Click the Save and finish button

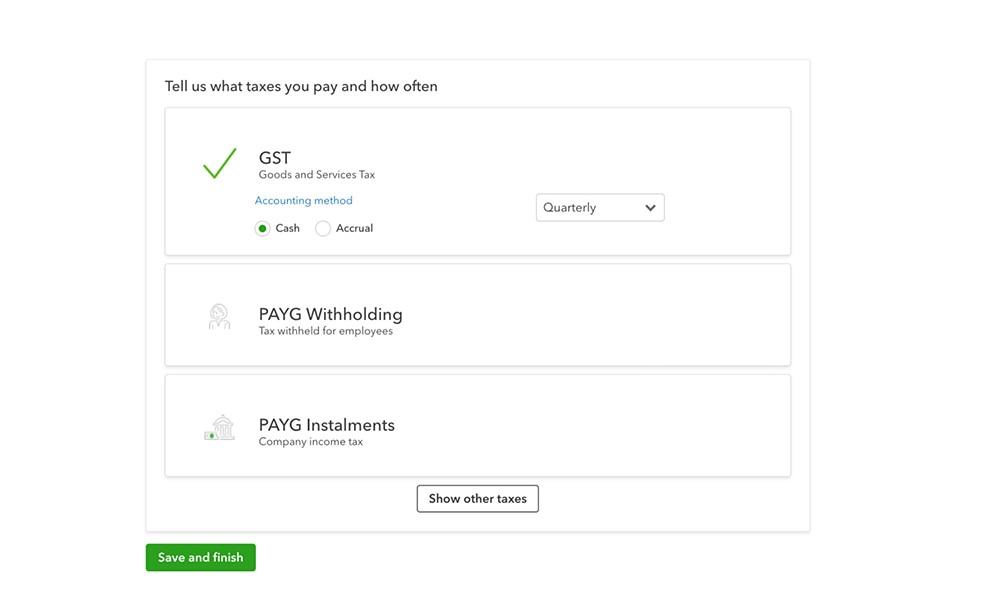200,557
